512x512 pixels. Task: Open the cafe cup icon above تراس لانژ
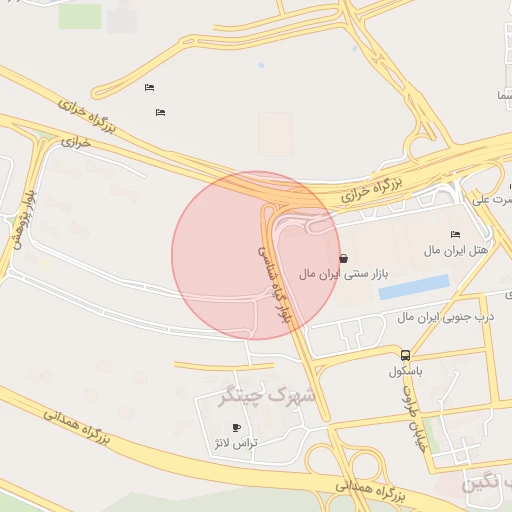[236, 427]
